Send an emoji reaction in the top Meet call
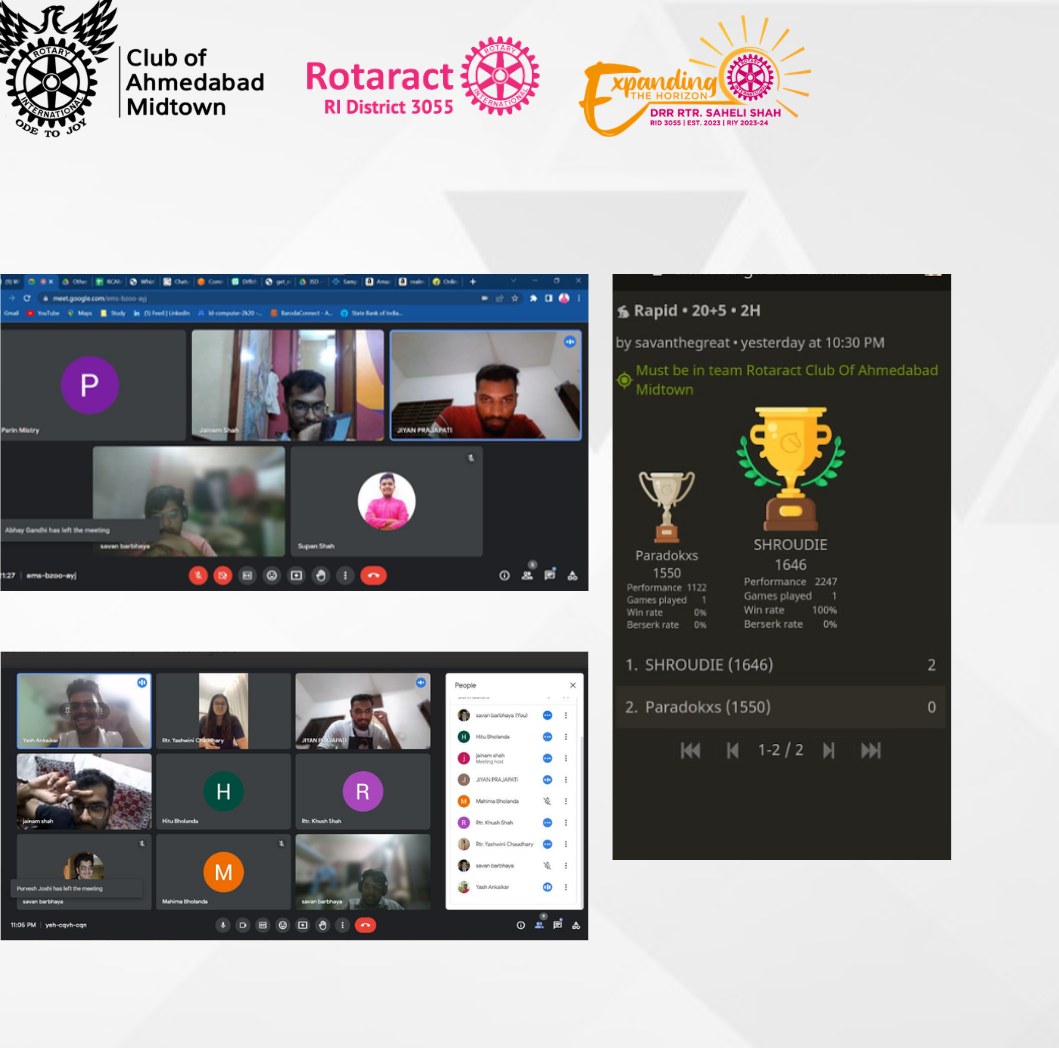Screen dimensions: 1059x1048 (x=272, y=575)
